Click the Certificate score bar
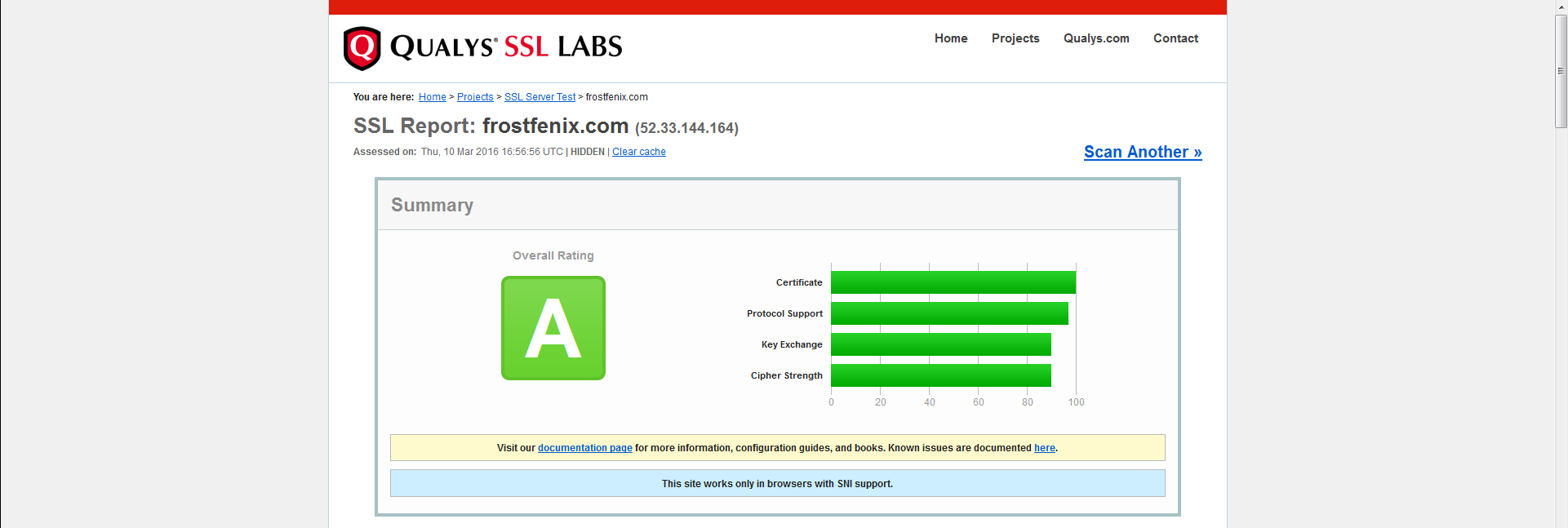1568x528 pixels. point(953,282)
